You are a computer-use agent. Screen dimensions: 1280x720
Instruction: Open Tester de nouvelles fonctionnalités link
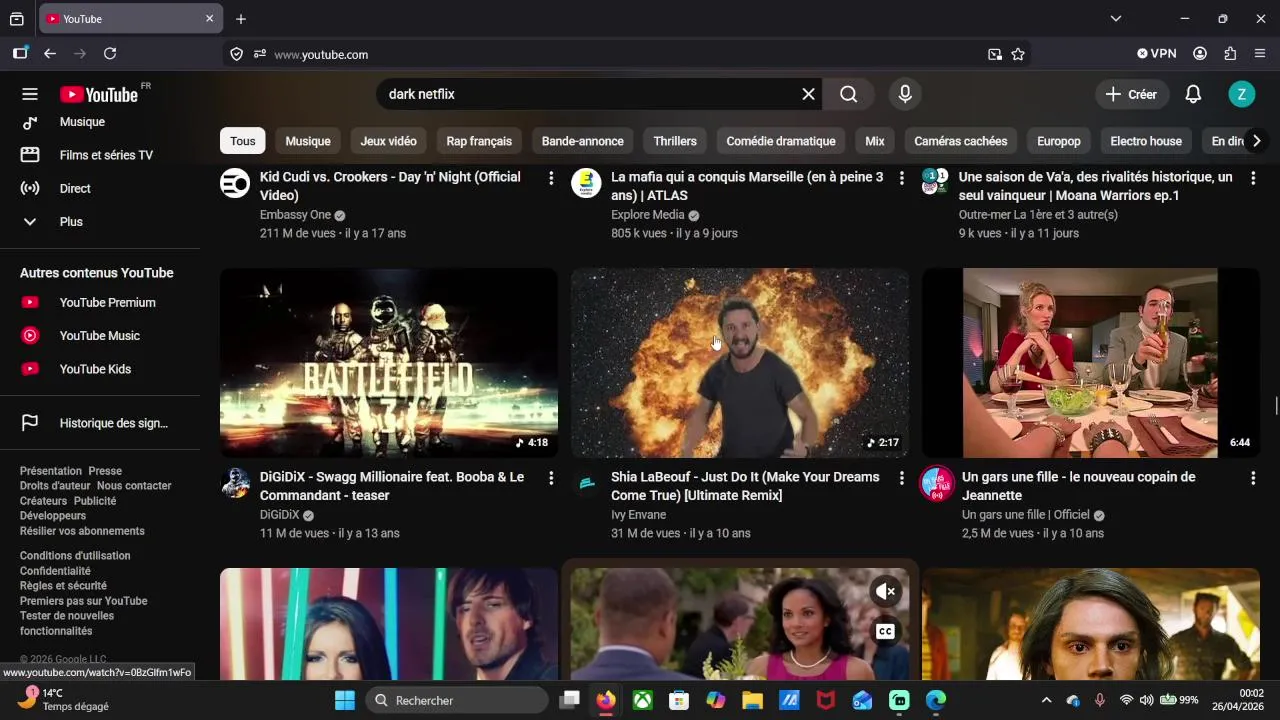[67, 624]
